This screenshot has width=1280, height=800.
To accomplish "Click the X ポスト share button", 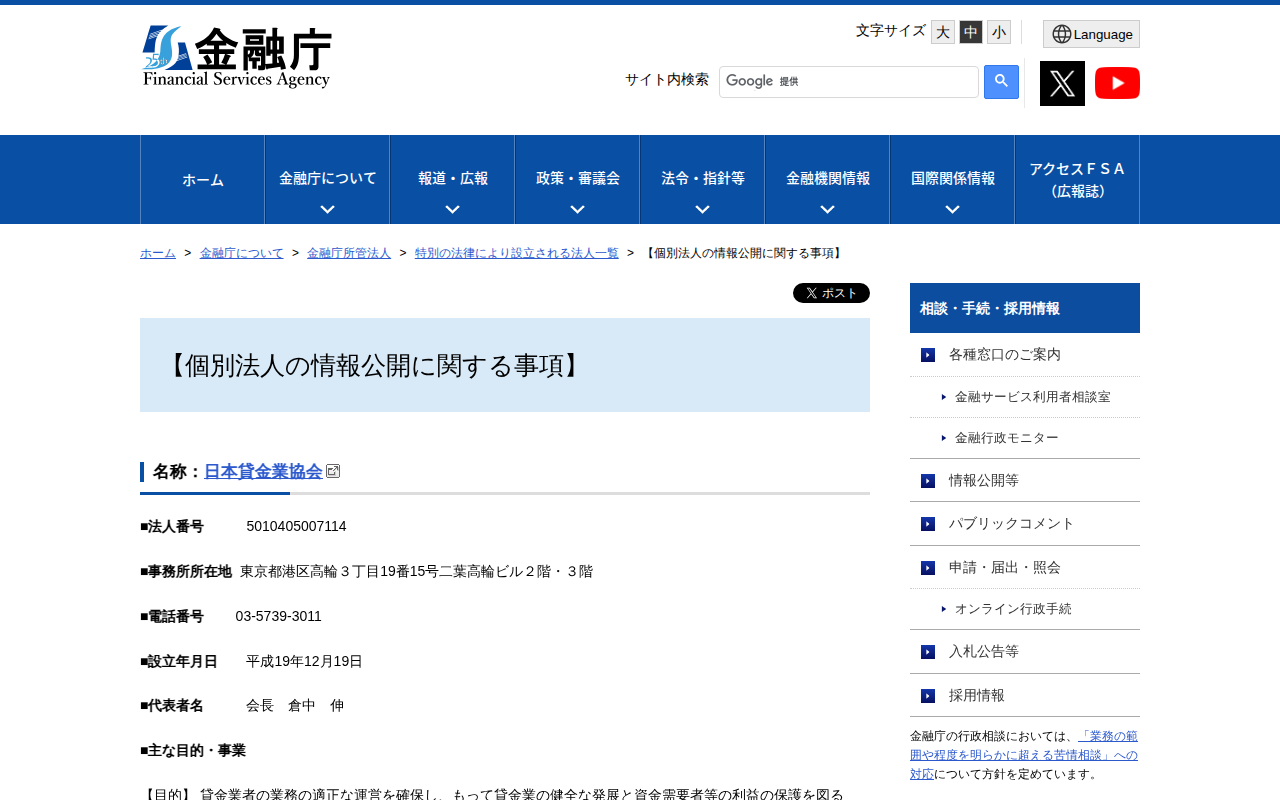I will click(831, 293).
